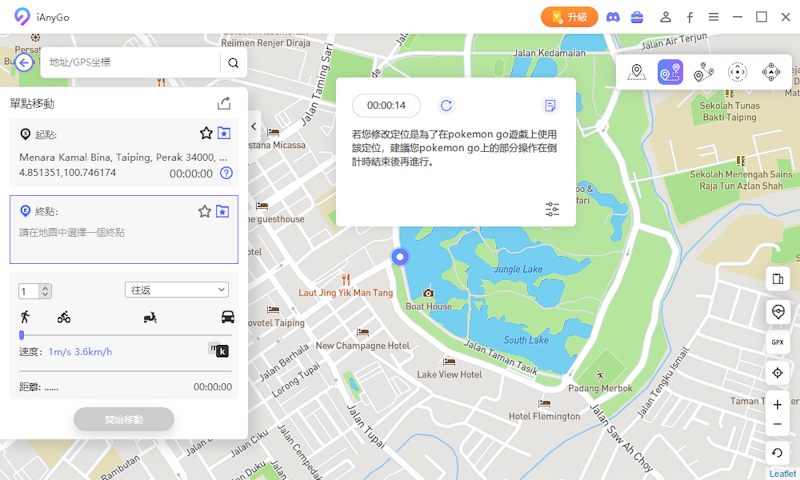Click the Lake View Hotel label
Viewport: 800px width, 480px height.
[x=449, y=374]
